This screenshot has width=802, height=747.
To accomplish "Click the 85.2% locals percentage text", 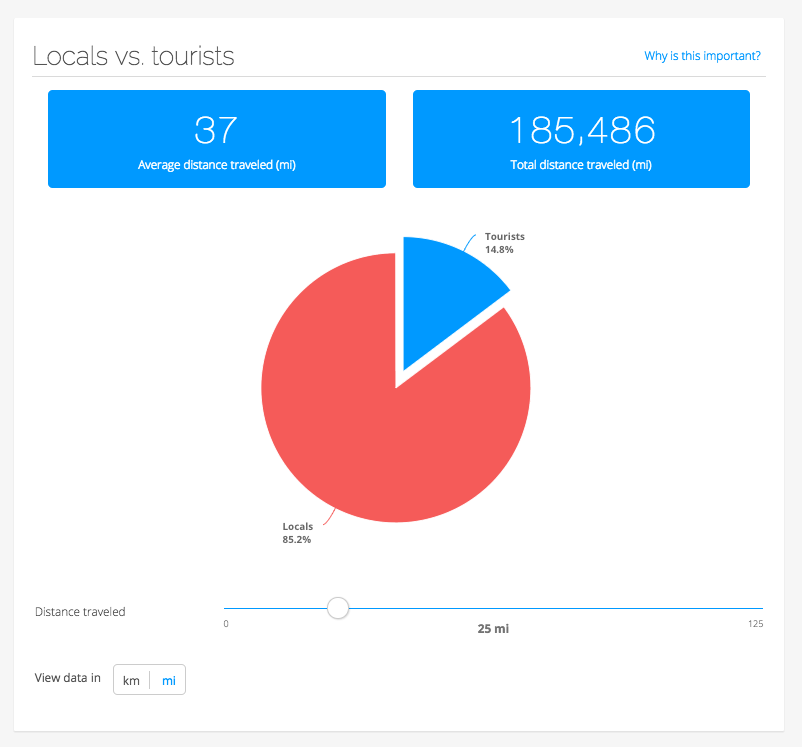I will [x=297, y=539].
